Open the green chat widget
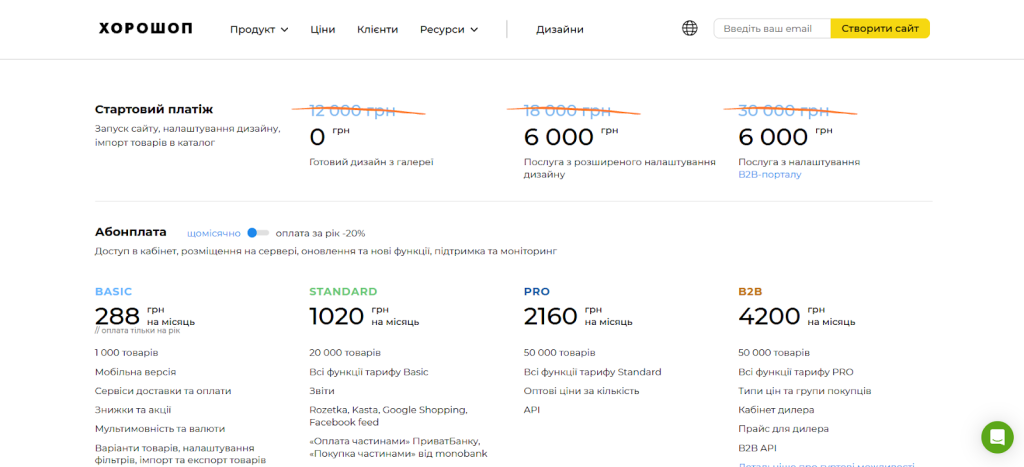Viewport: 1024px width, 467px height. [x=996, y=437]
